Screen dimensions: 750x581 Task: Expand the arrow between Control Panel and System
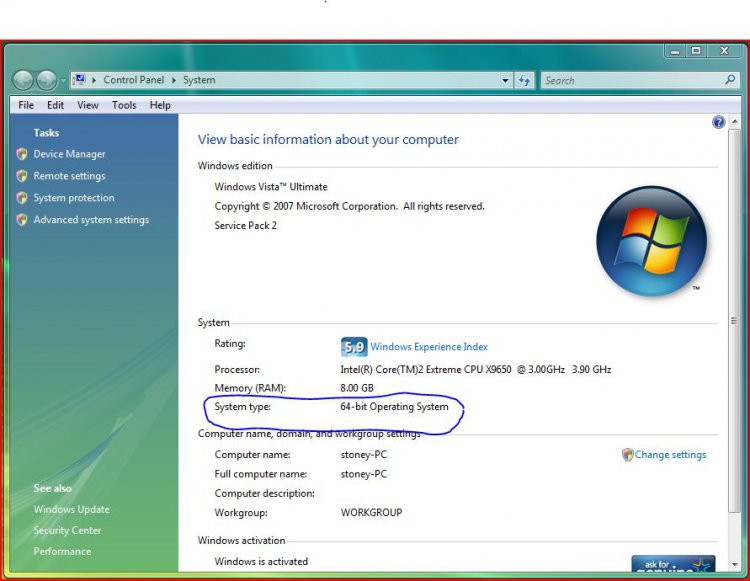coord(174,80)
